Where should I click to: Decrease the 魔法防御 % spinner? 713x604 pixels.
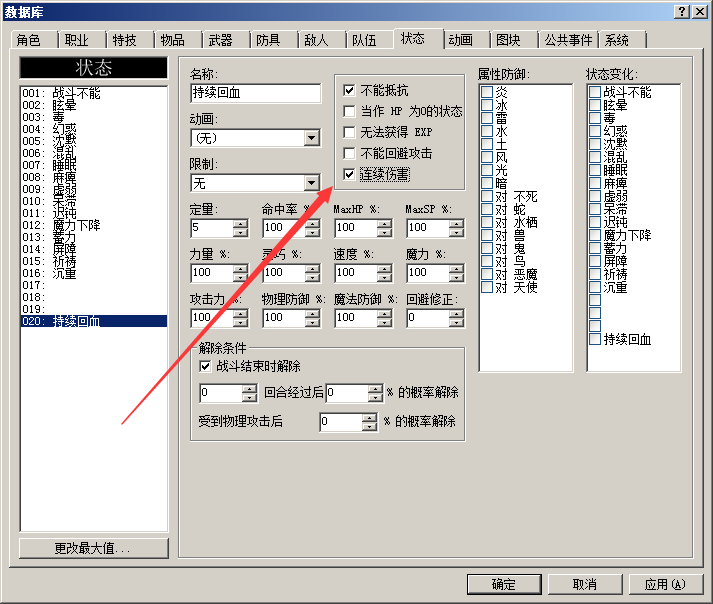(x=385, y=322)
